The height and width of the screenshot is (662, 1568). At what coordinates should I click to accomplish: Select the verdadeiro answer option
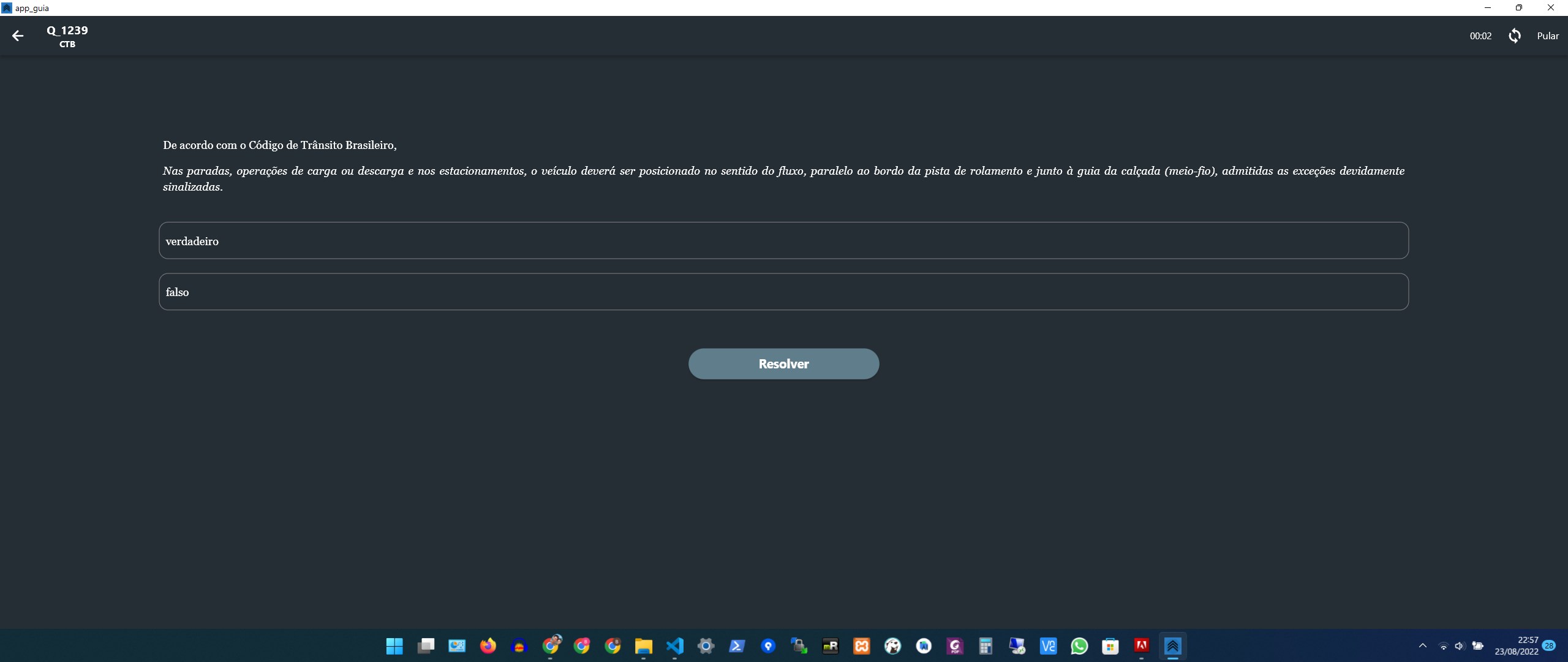coord(783,241)
